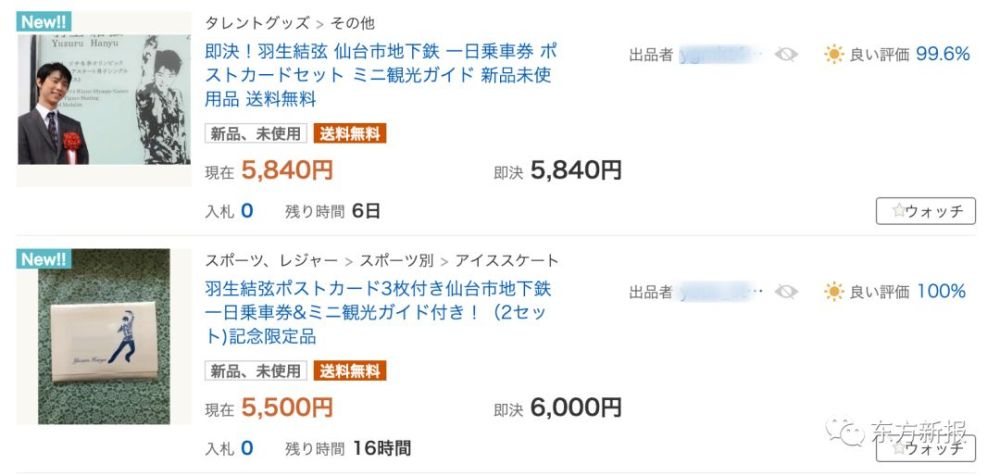Open the その他 subcategory breadcrumb
Viewport: 1000px width, 476px height.
pyautogui.click(x=352, y=24)
